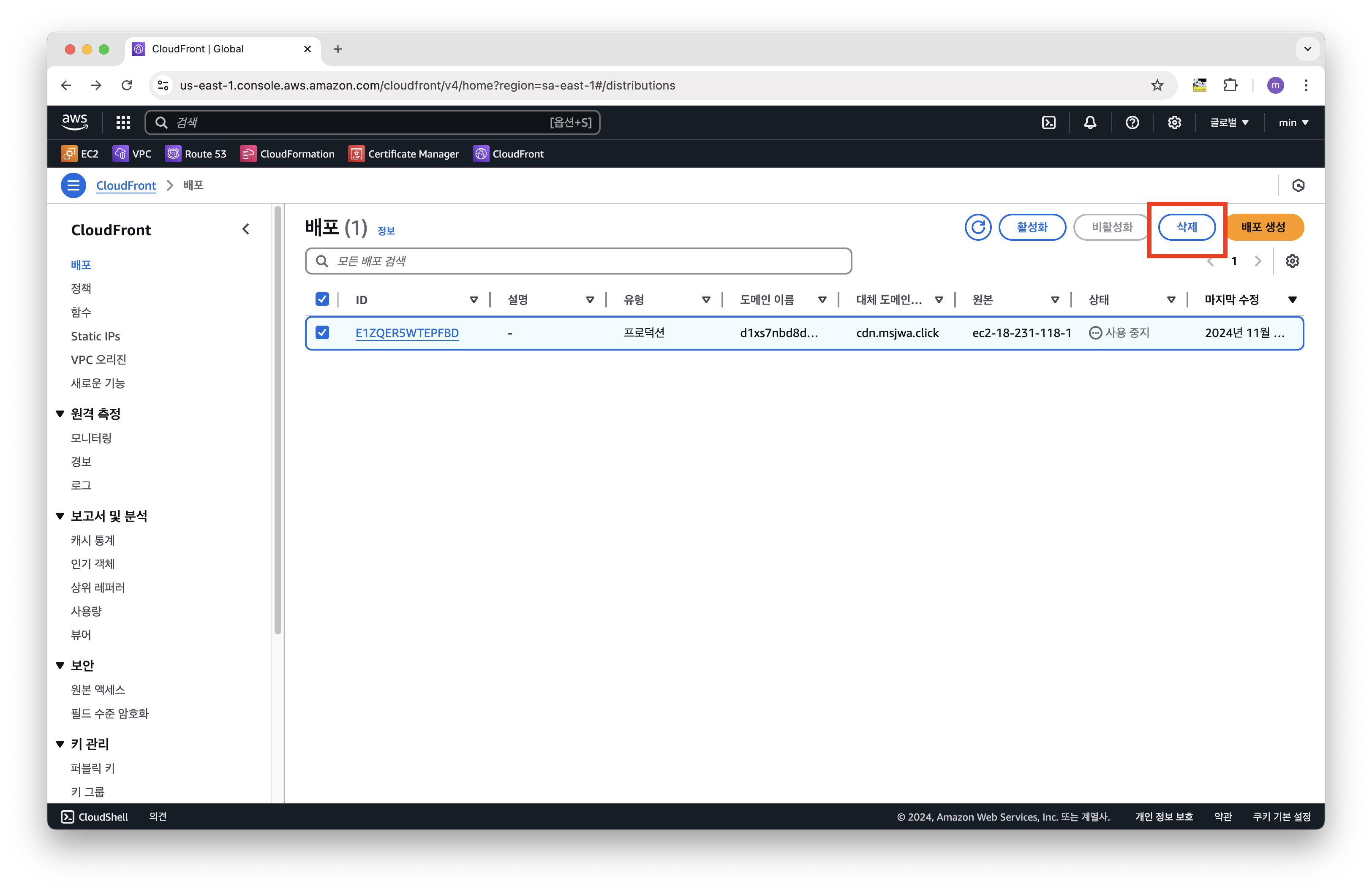Viewport: 1372px width, 892px height.
Task: Uncheck the E1ZQER5WTEPFBD row checkbox
Action: point(322,332)
